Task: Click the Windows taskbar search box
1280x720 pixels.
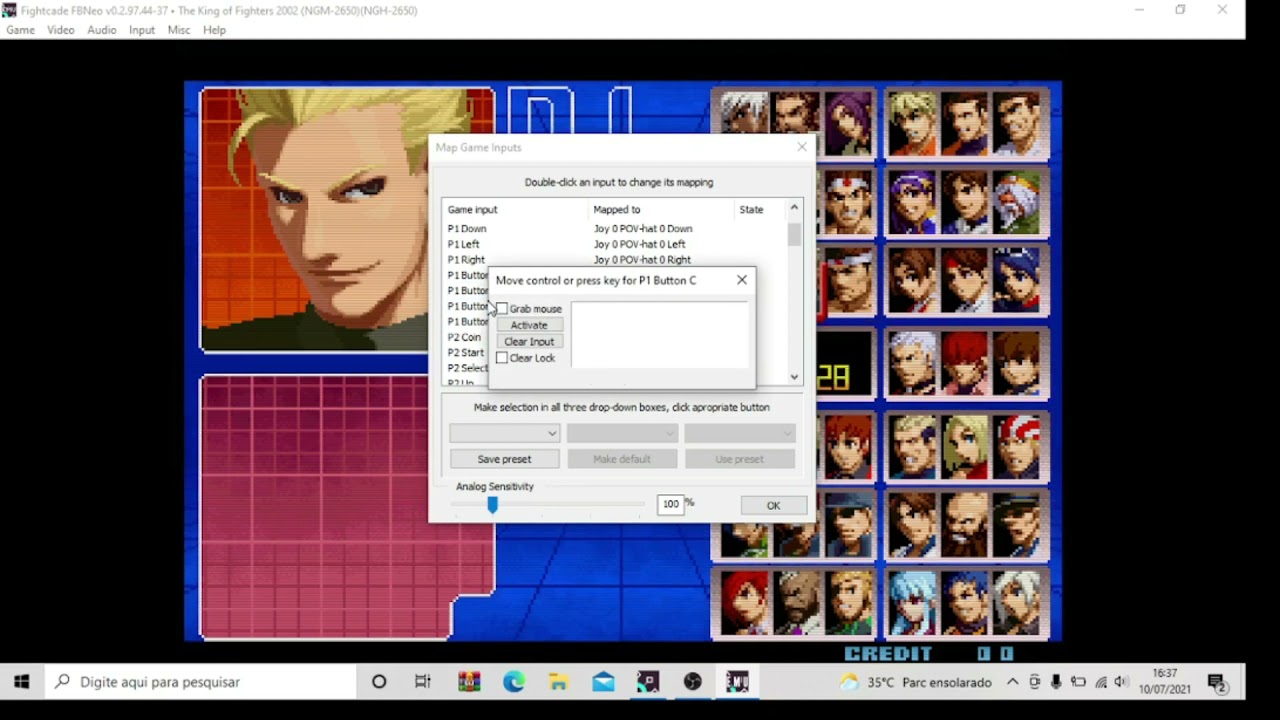Action: (200, 682)
